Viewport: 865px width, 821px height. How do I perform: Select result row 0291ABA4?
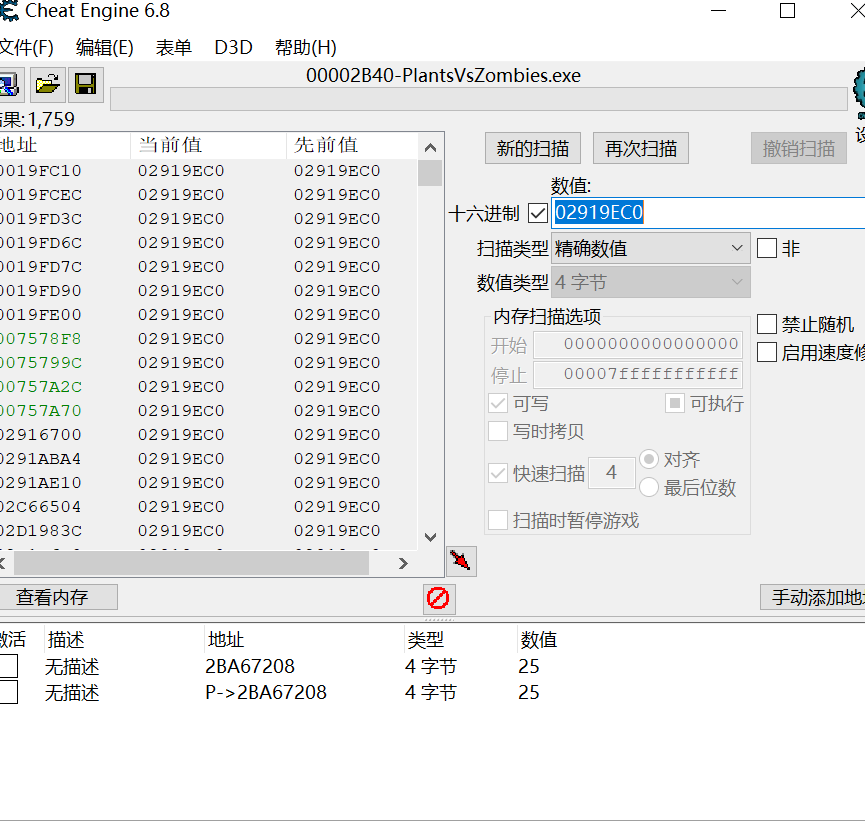pyautogui.click(x=209, y=459)
